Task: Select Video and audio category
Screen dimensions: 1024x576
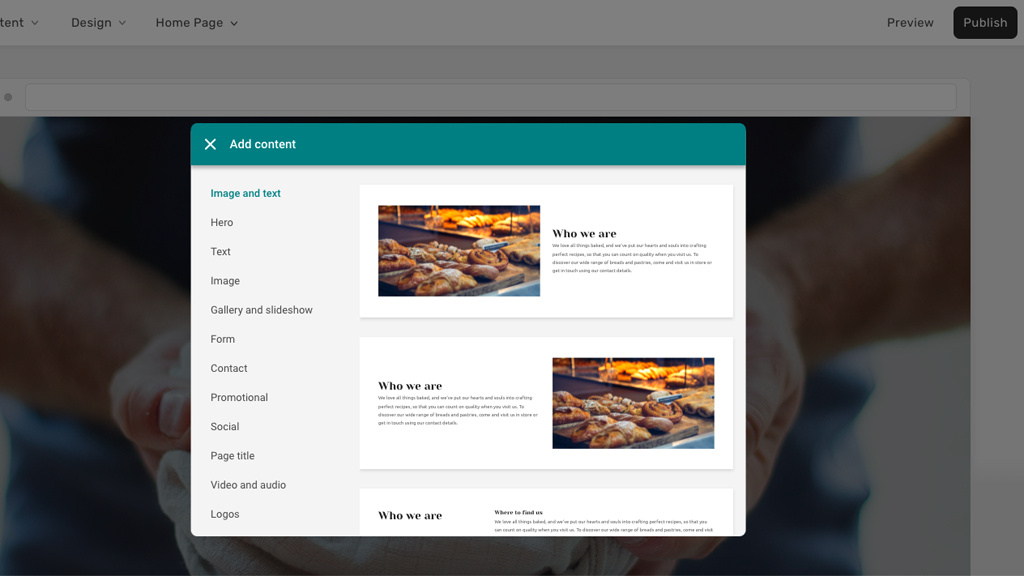Action: (x=248, y=485)
